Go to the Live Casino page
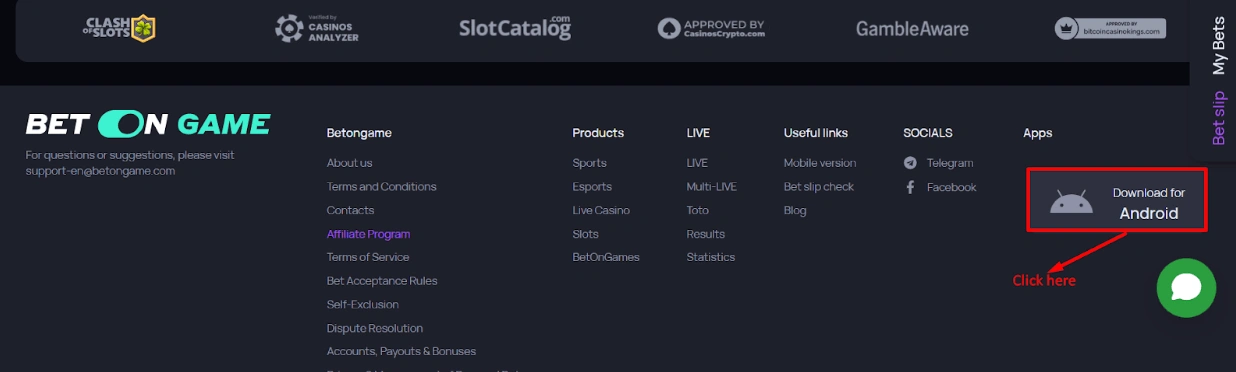1236x372 pixels. click(601, 210)
